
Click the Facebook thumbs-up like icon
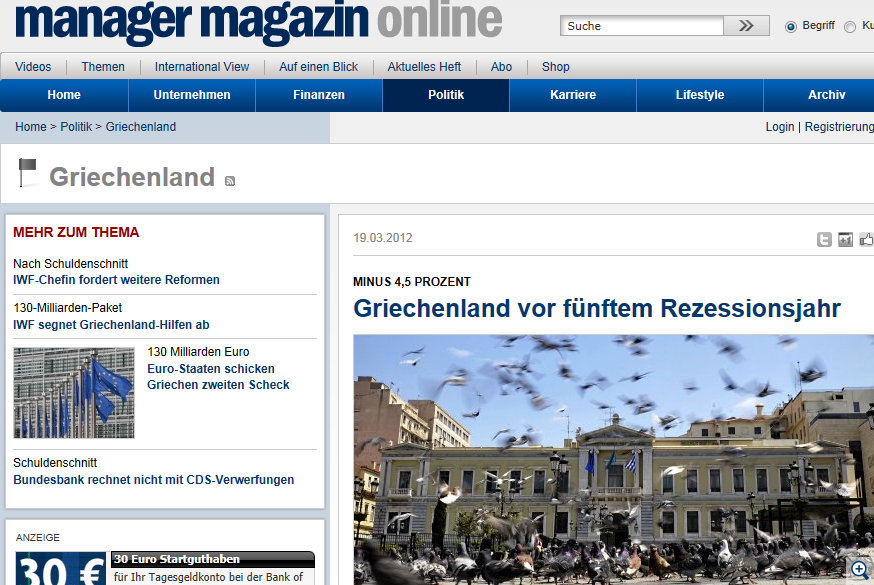[866, 239]
